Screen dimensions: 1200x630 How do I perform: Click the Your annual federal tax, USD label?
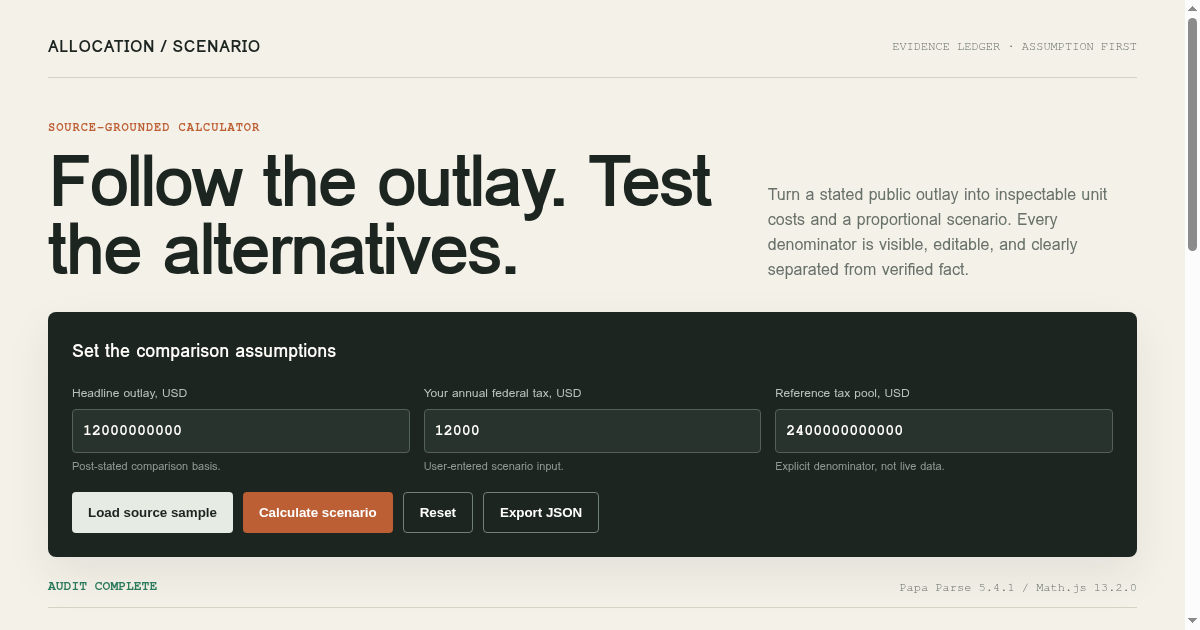(503, 393)
